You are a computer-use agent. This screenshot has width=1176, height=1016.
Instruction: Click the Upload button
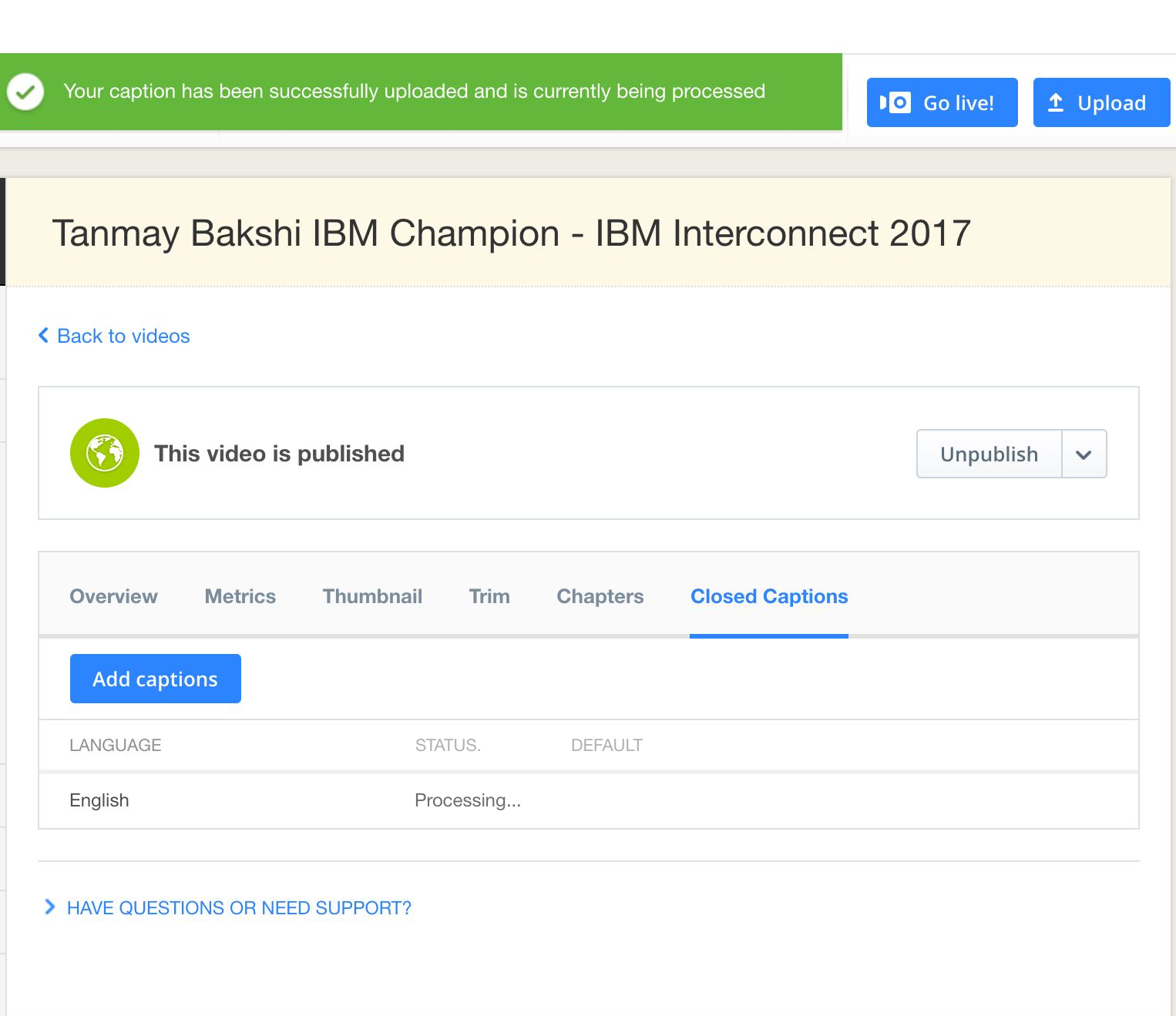1101,102
